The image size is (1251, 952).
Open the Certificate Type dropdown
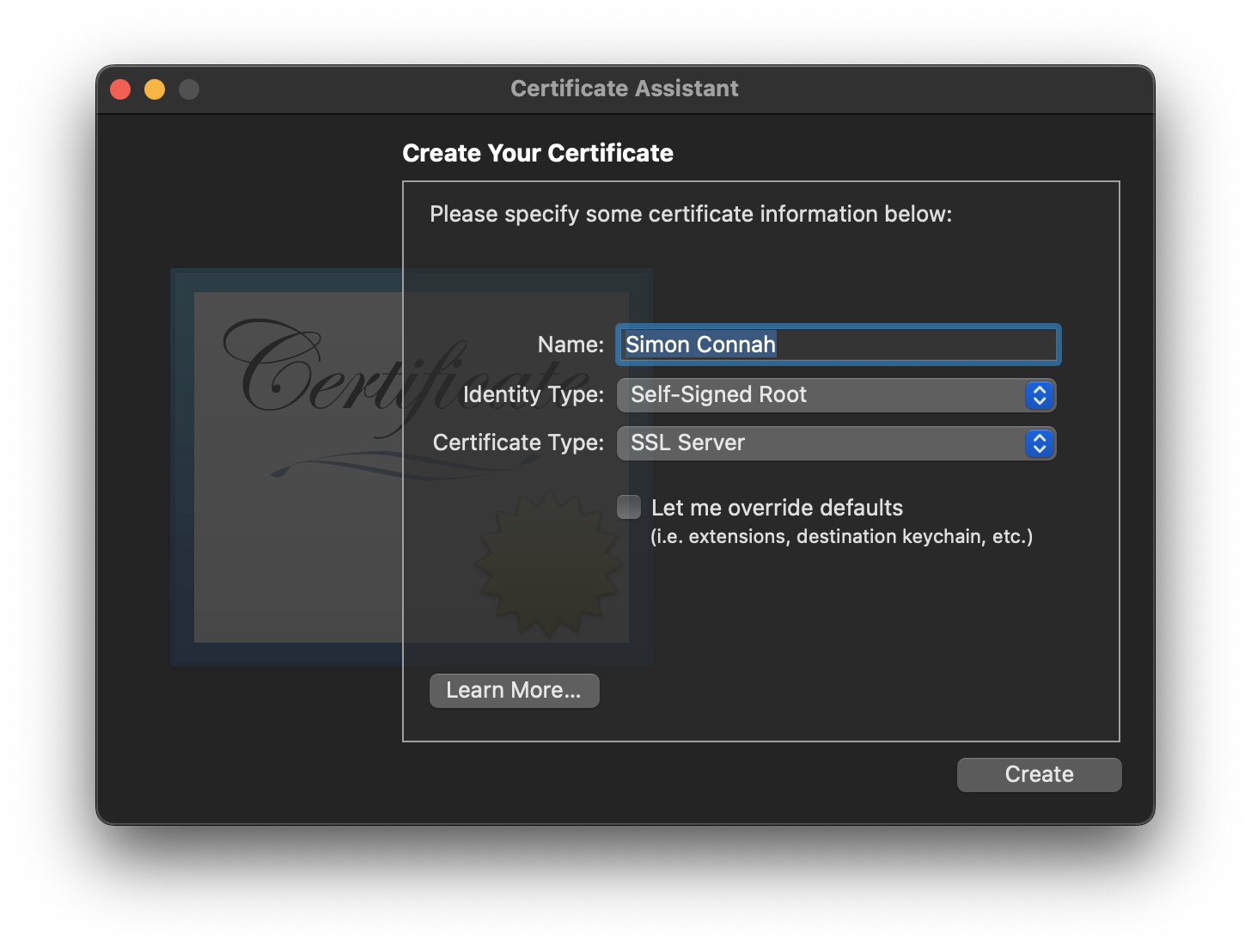(x=836, y=443)
